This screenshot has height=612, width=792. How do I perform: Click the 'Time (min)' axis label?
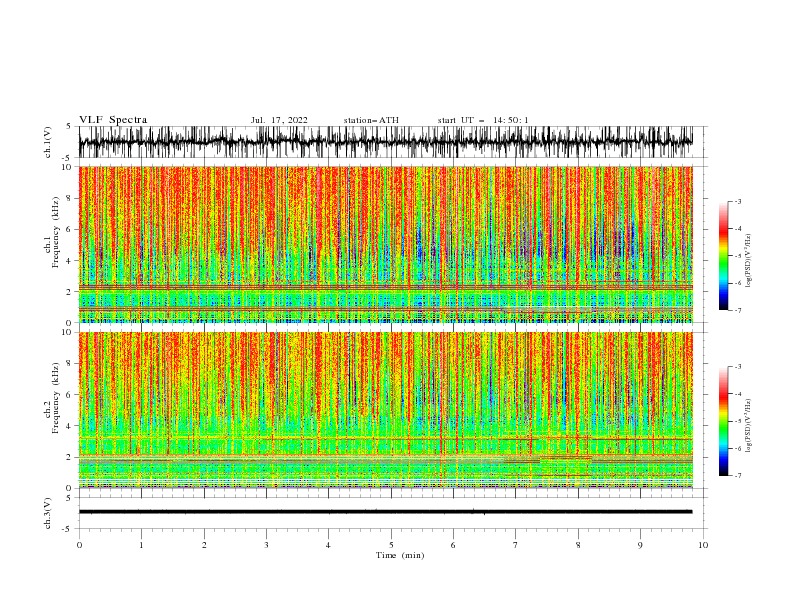tap(400, 555)
